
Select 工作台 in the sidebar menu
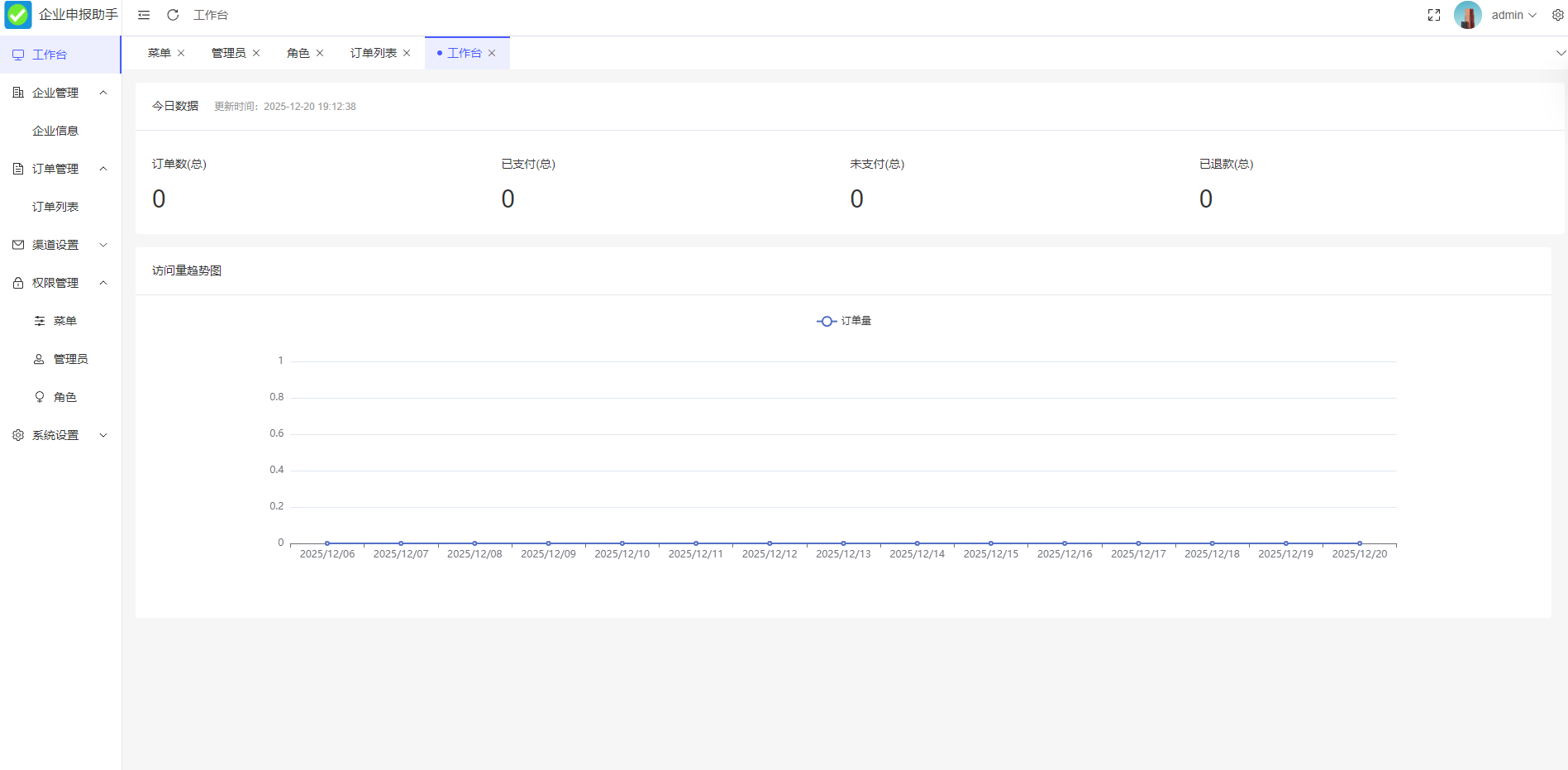(50, 55)
